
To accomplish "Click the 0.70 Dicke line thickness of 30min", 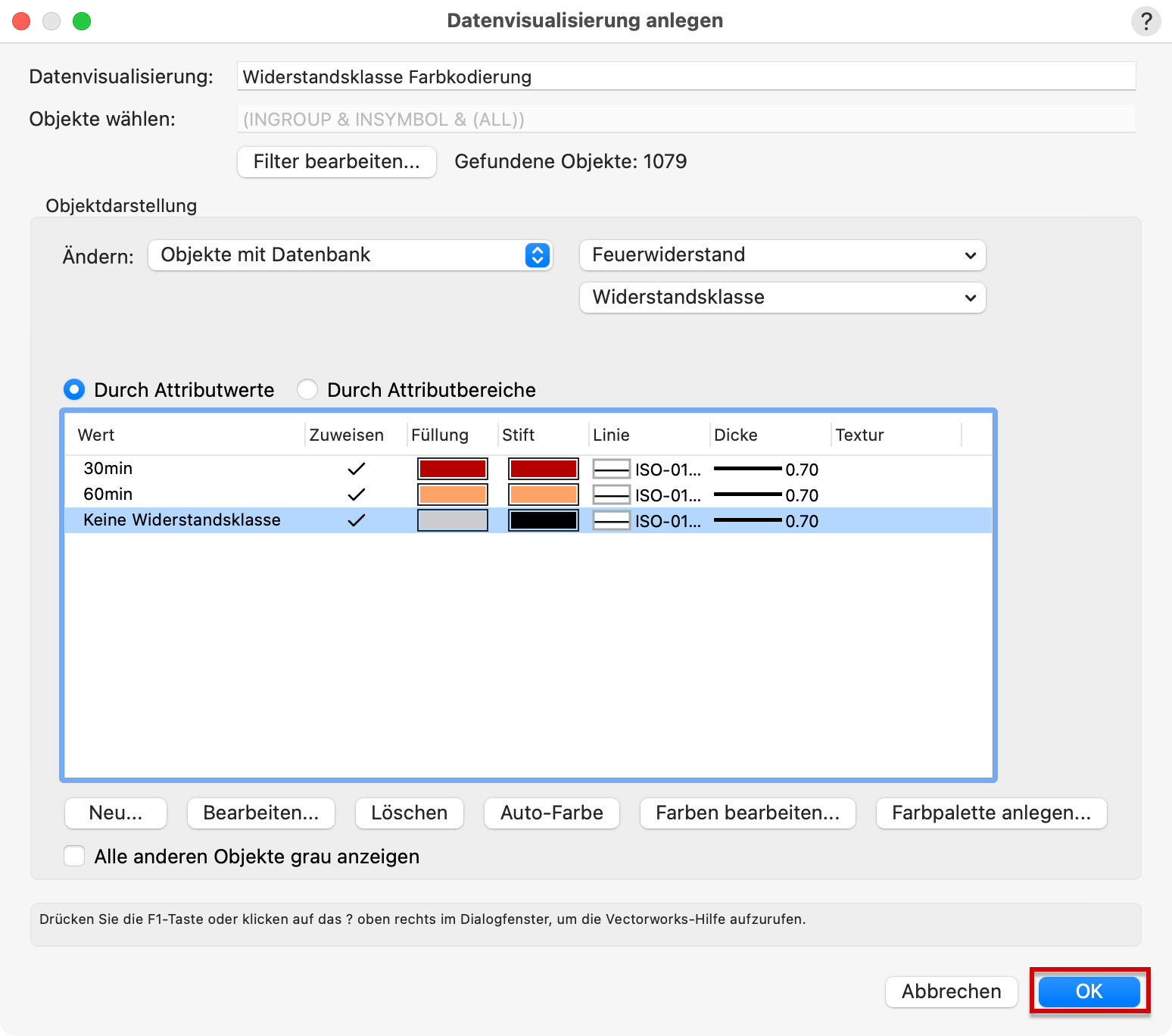I will coord(766,470).
